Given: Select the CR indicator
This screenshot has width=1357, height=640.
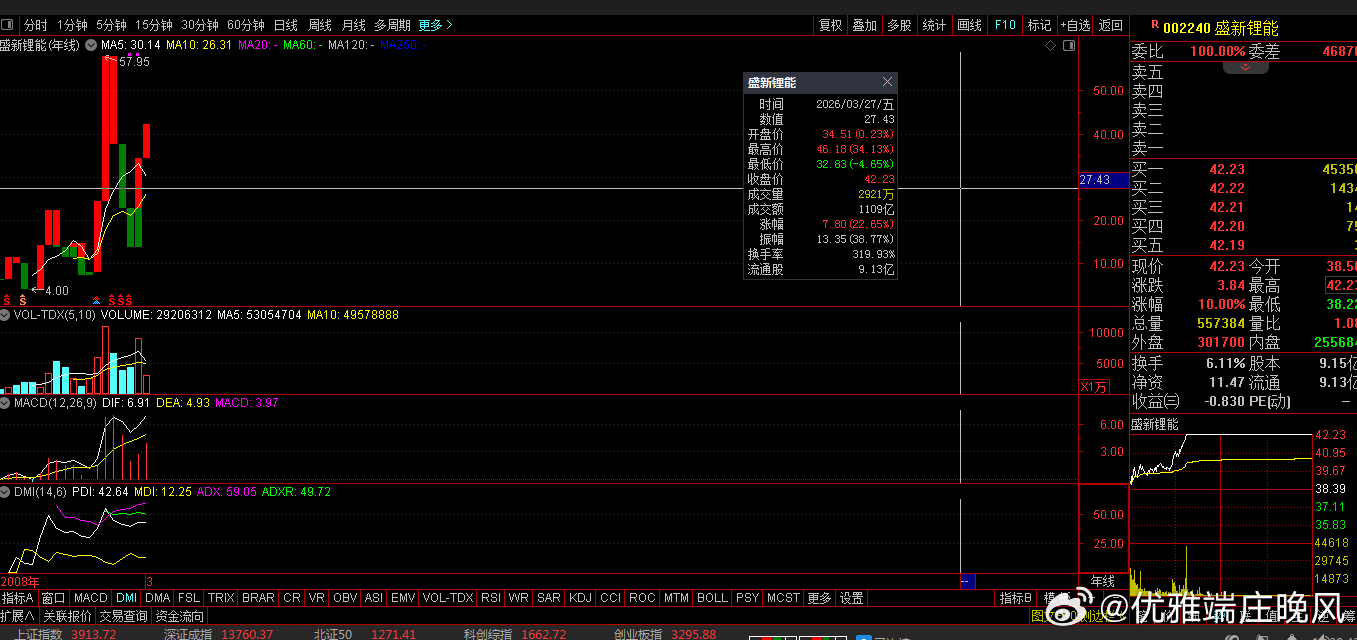Looking at the screenshot, I should [292, 598].
